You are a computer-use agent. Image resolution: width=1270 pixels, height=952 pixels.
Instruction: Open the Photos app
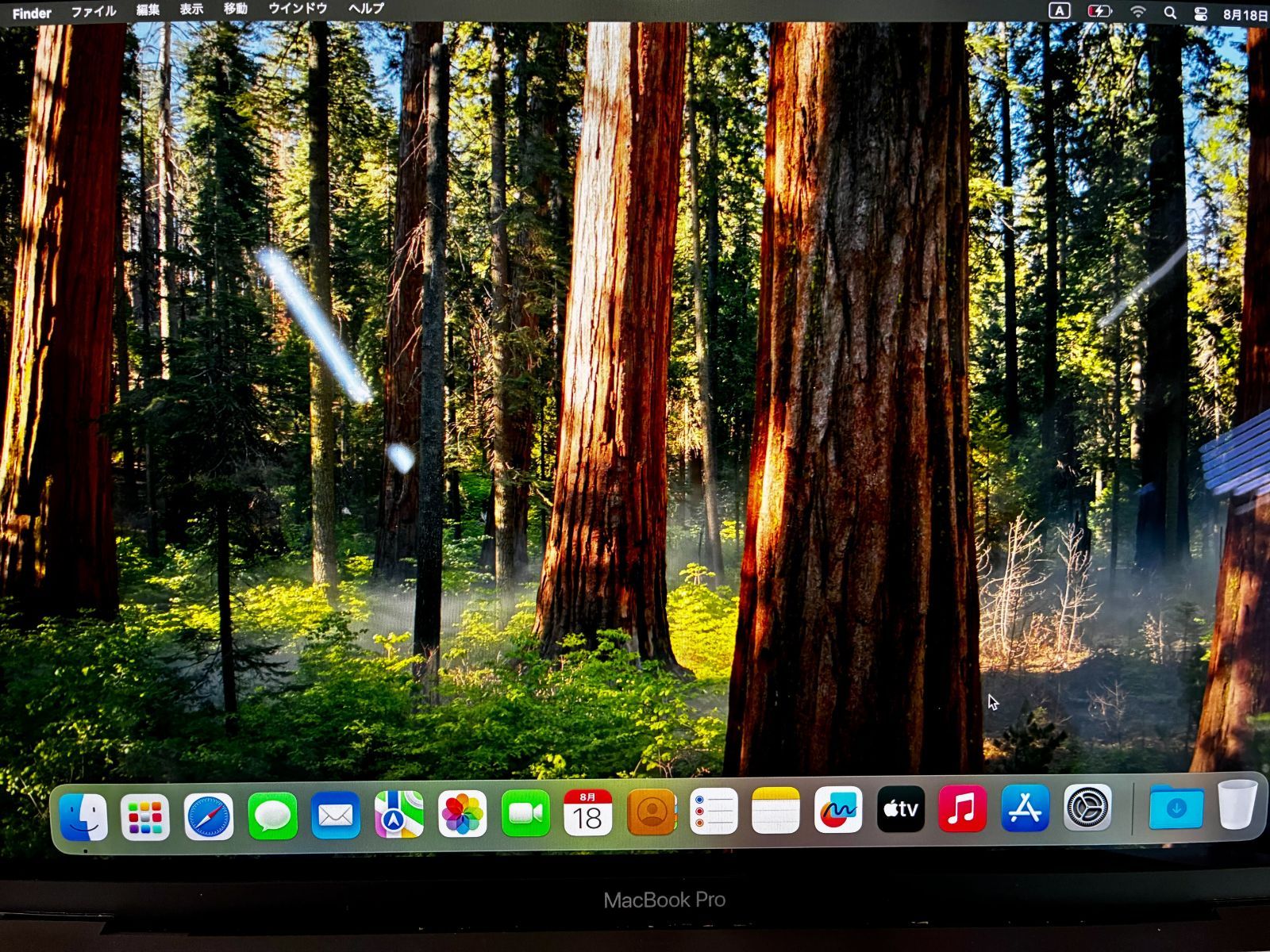[x=462, y=814]
